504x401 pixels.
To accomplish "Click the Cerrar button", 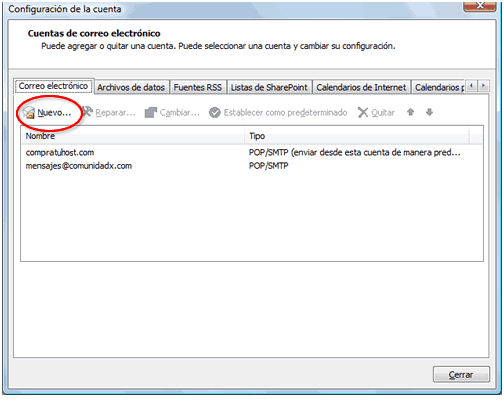I will coord(461,375).
